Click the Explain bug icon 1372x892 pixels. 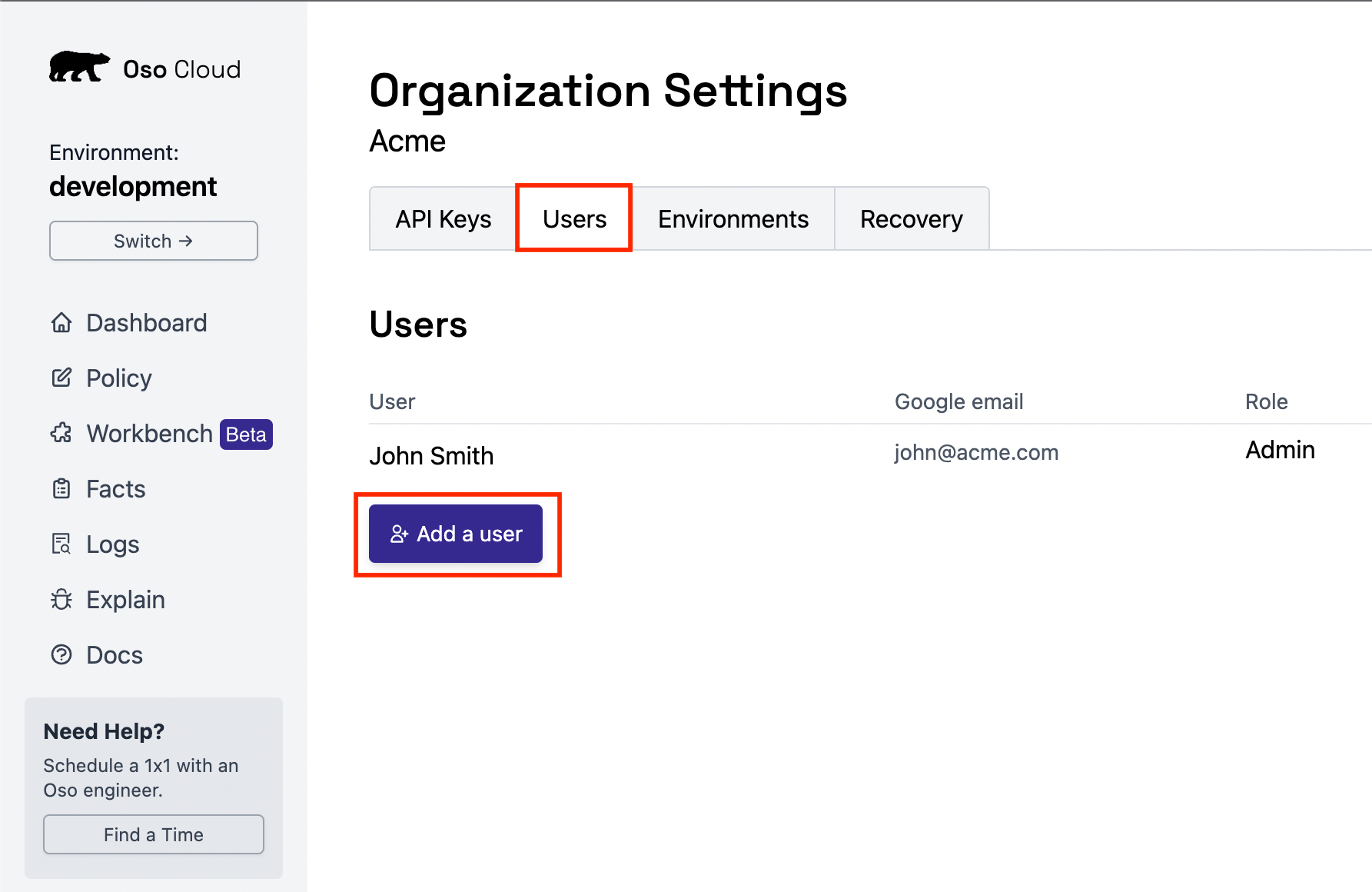click(x=61, y=600)
